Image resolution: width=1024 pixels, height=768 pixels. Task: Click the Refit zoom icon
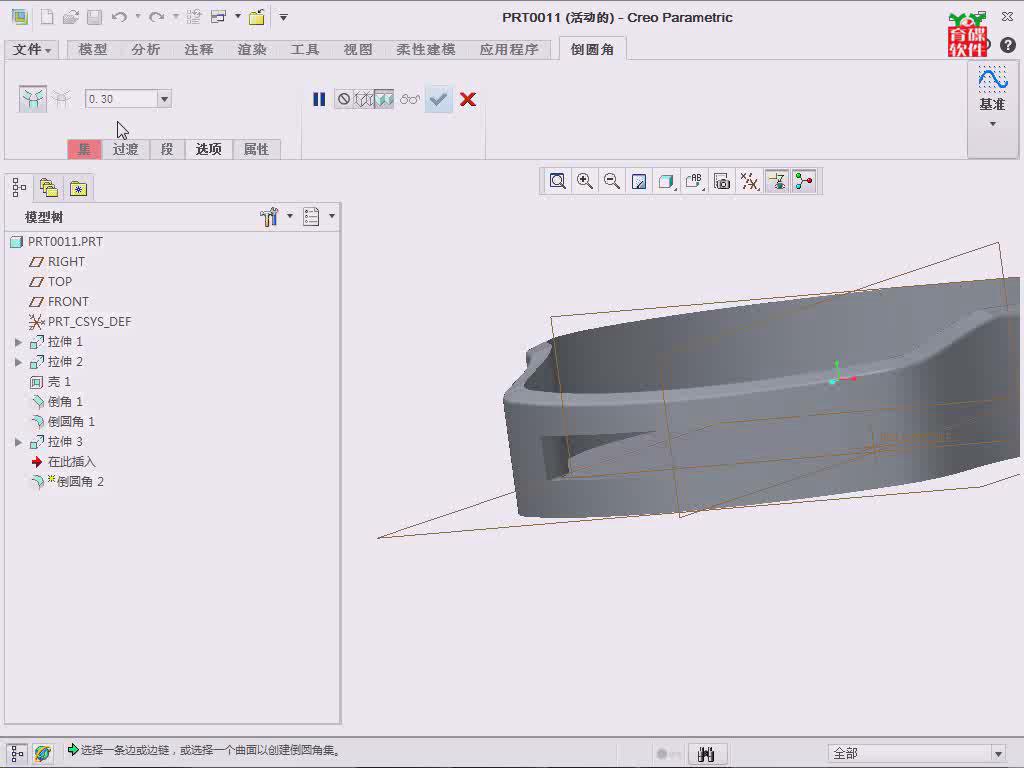pos(558,181)
